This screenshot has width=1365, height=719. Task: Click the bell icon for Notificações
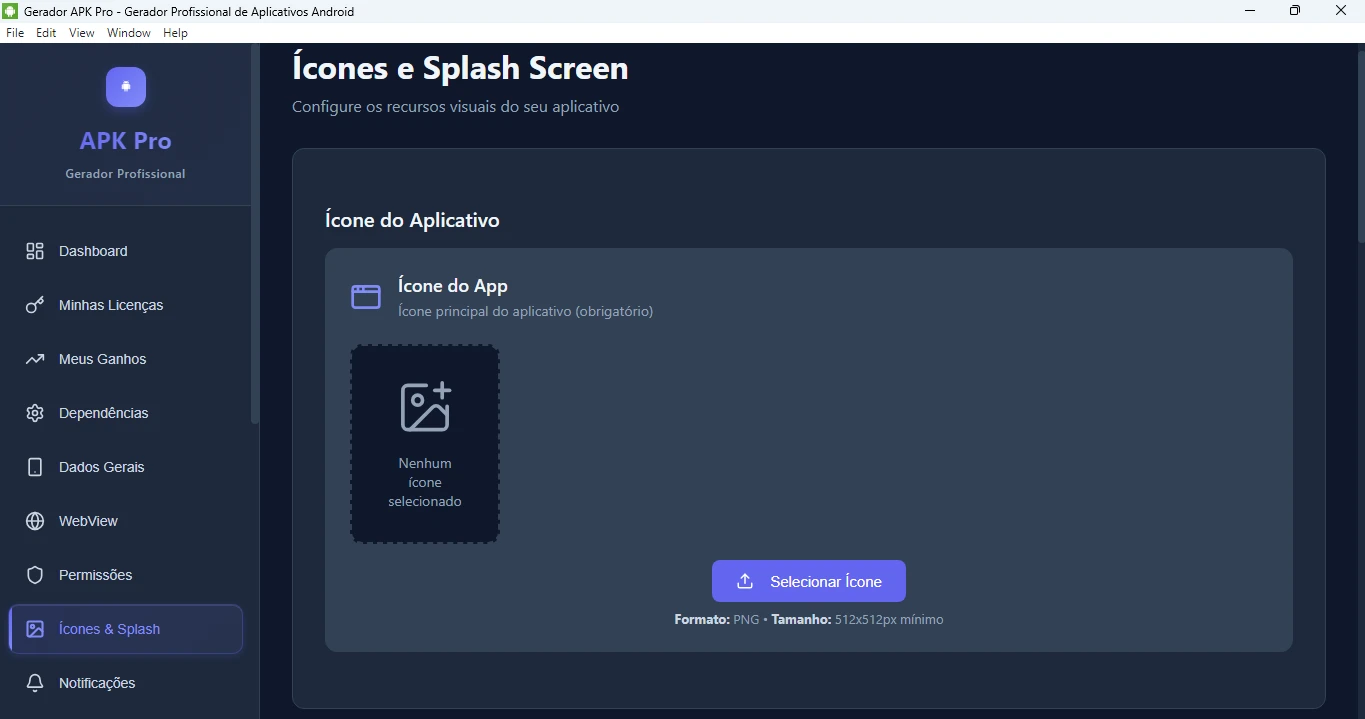35,683
